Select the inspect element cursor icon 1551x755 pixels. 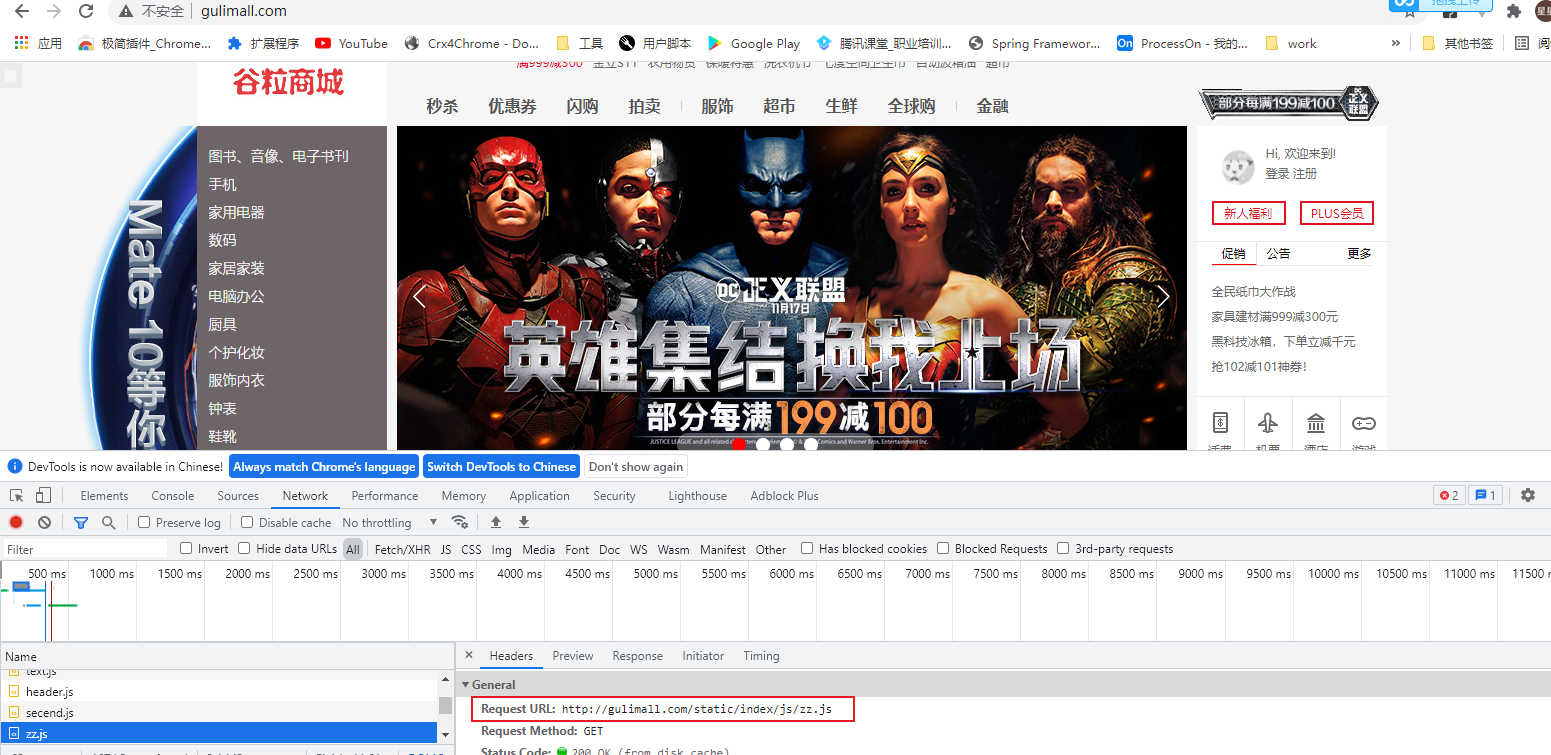pos(17,495)
